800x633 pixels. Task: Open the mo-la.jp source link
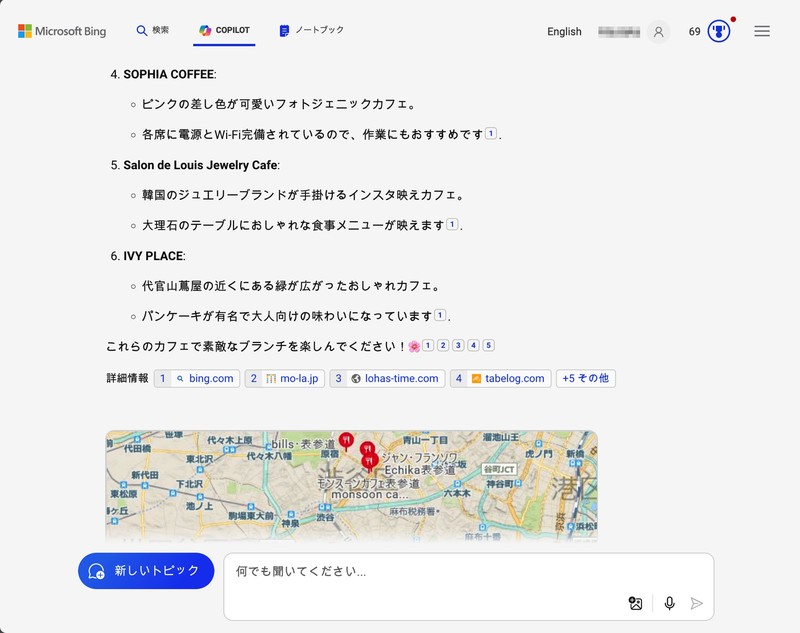285,378
